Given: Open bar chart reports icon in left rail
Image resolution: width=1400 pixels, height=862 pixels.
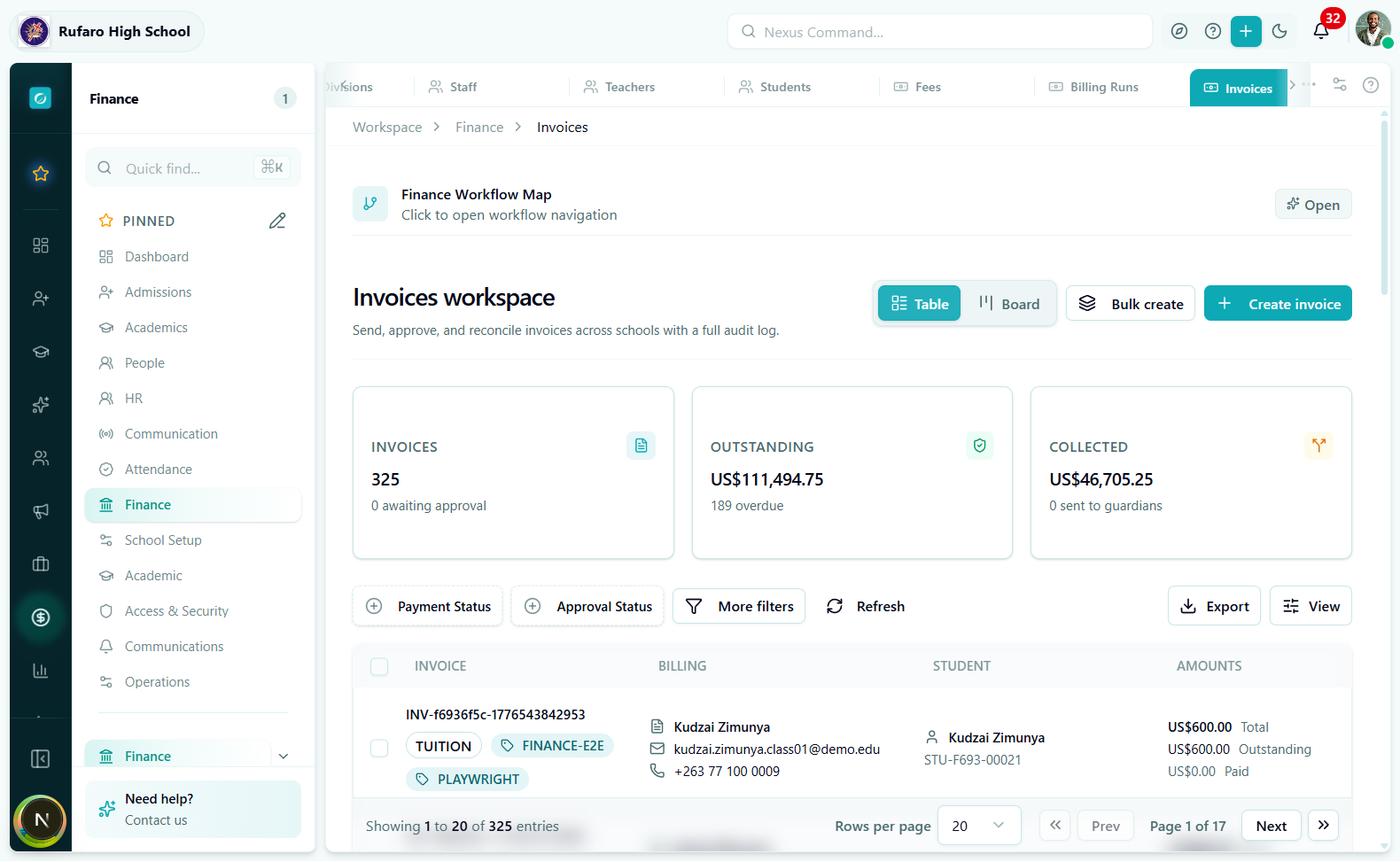Looking at the screenshot, I should (41, 671).
